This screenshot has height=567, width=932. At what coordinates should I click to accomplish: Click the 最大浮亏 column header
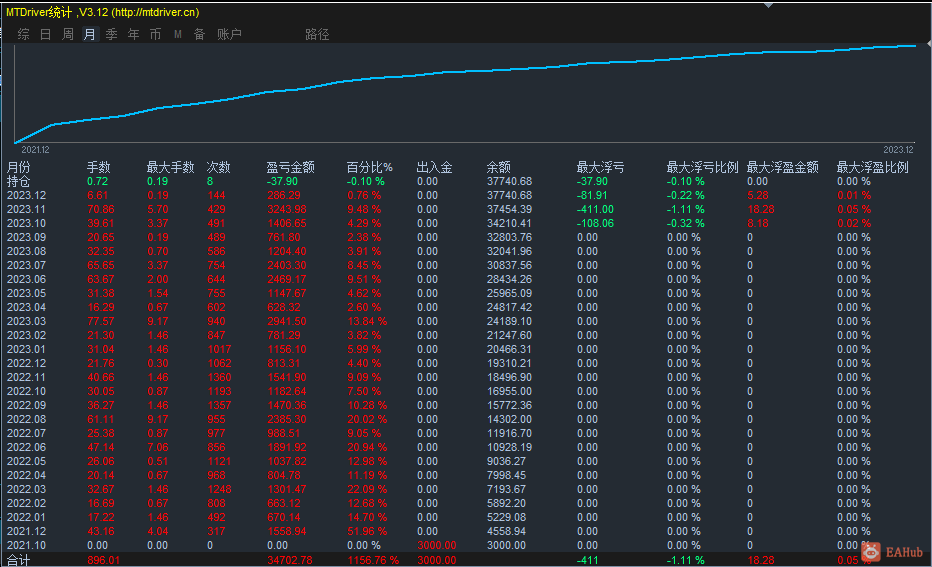(600, 167)
